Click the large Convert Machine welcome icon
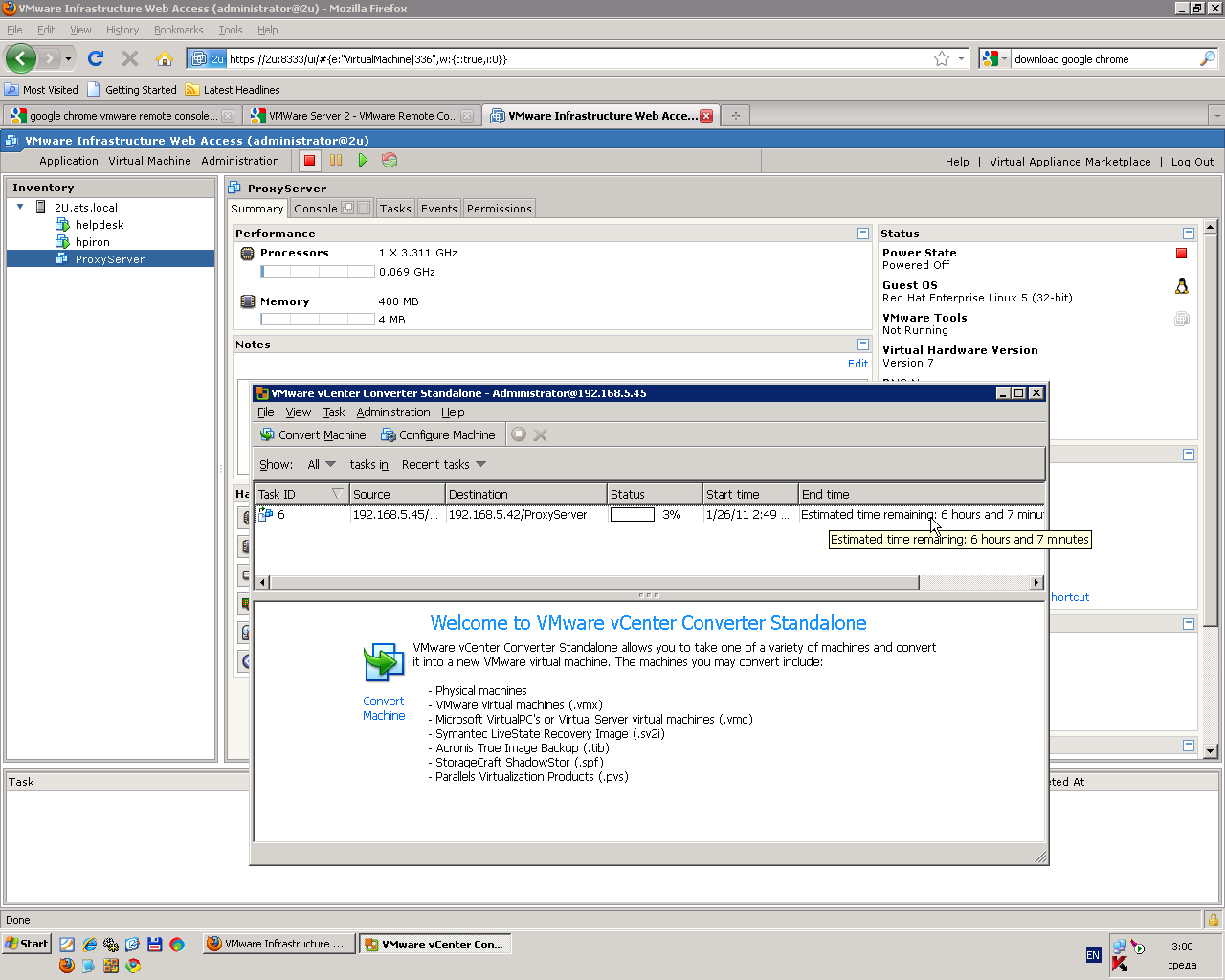The image size is (1225, 980). coord(384,662)
